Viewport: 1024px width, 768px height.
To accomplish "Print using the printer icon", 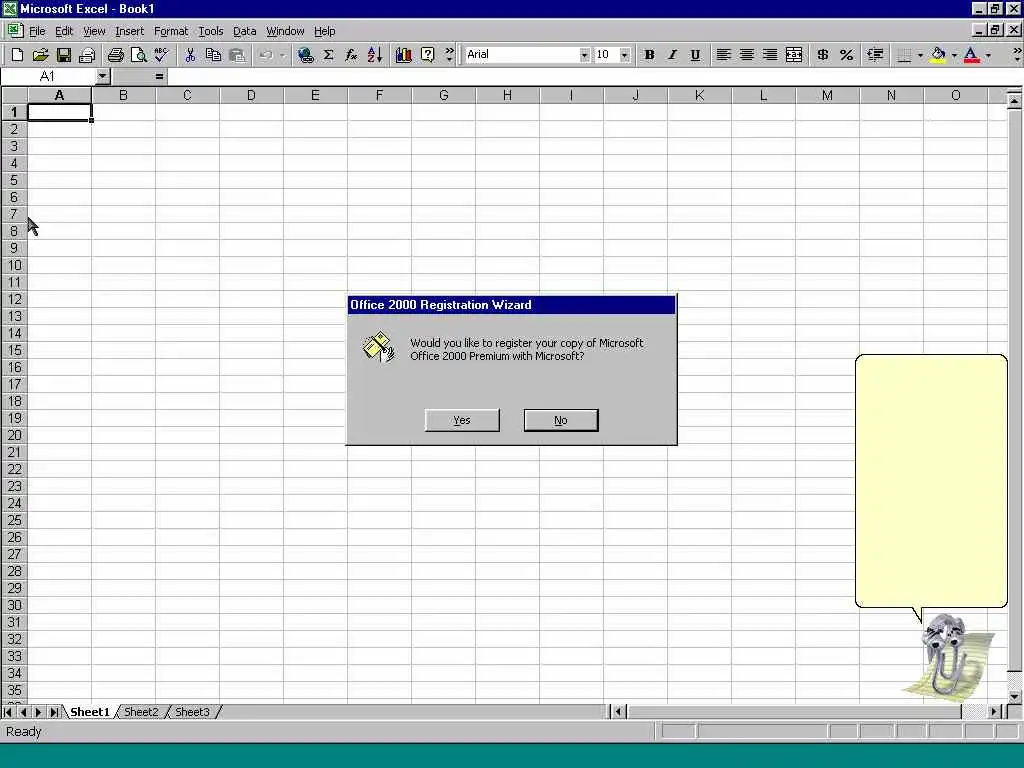I will click(x=116, y=55).
